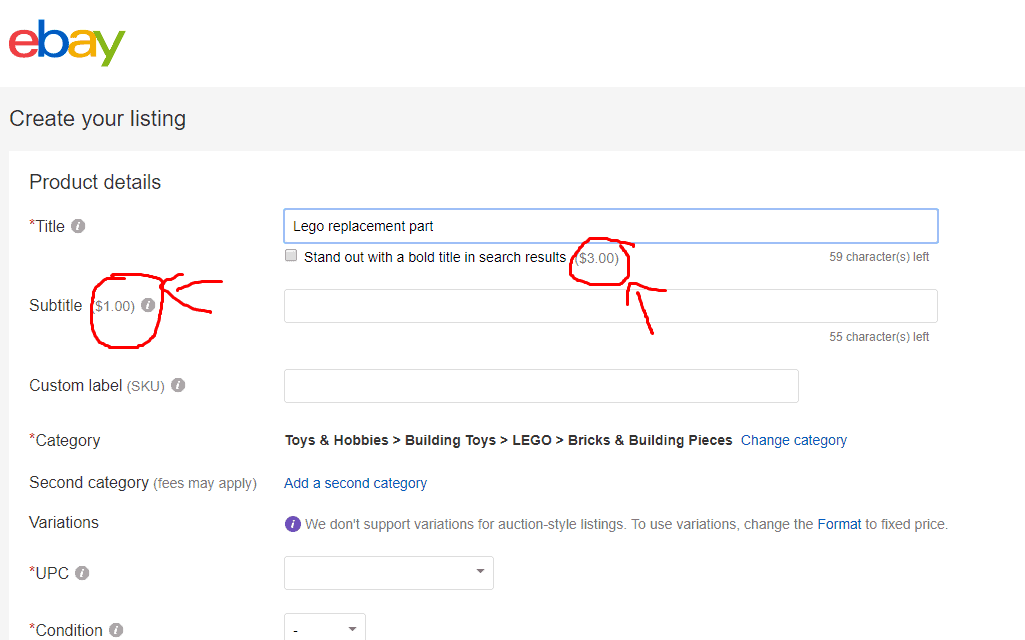Follow the Format link in Variations note
This screenshot has width=1025, height=640.
coord(839,524)
